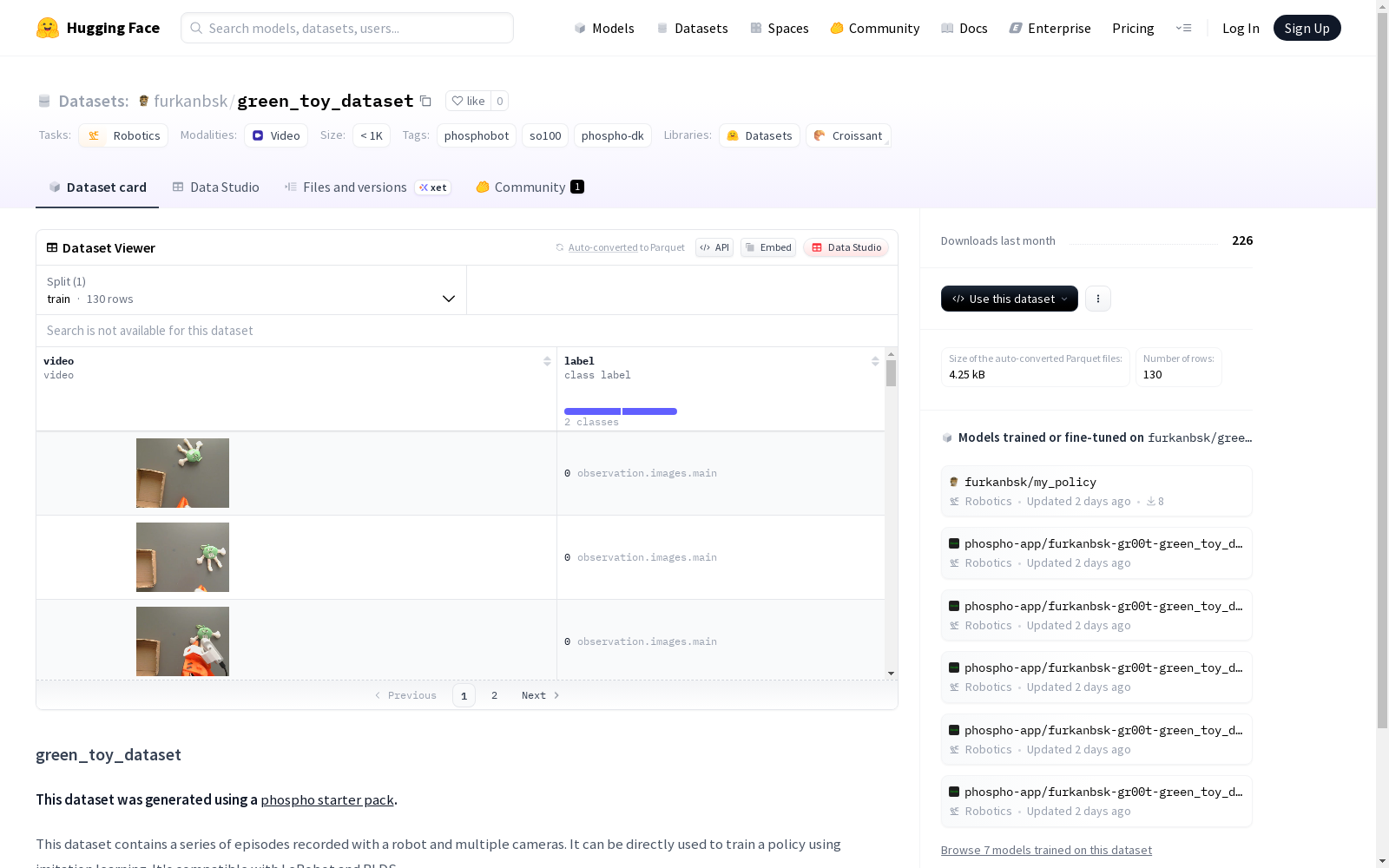This screenshot has height=868, width=1389.
Task: Go to Models in the top navigation
Action: (604, 28)
